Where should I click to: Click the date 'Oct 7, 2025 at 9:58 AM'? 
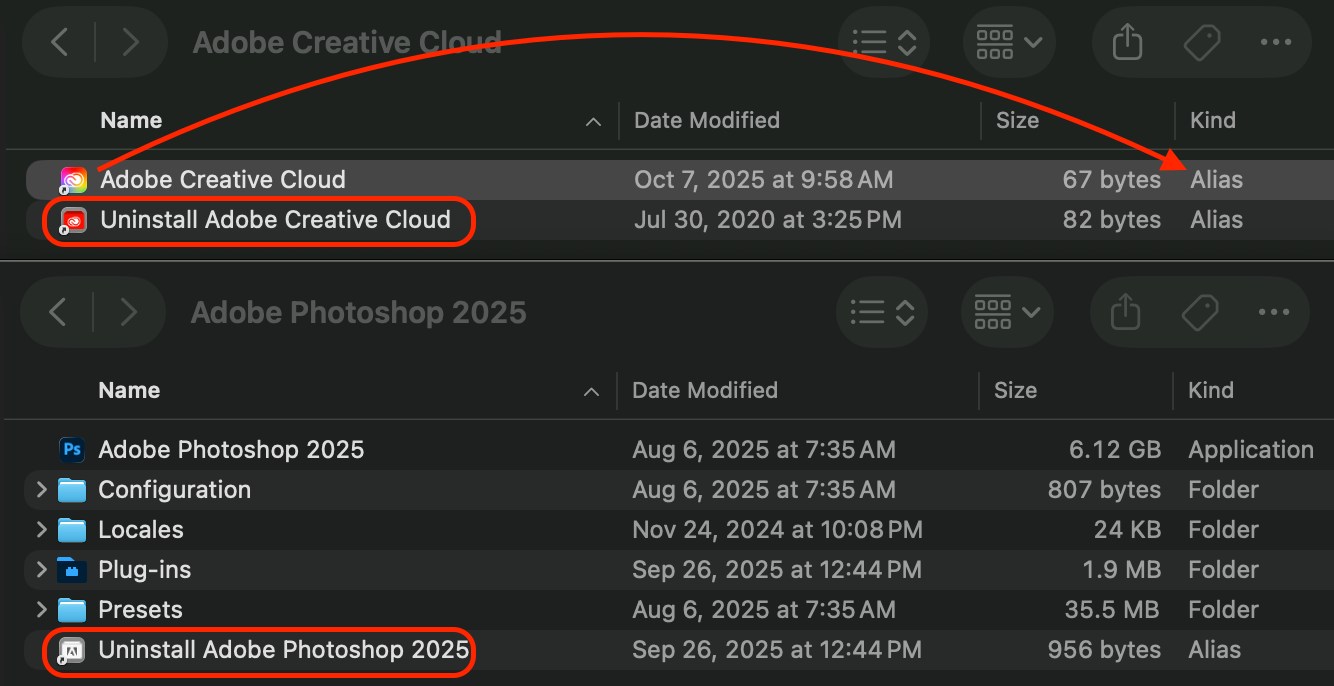pyautogui.click(x=764, y=180)
